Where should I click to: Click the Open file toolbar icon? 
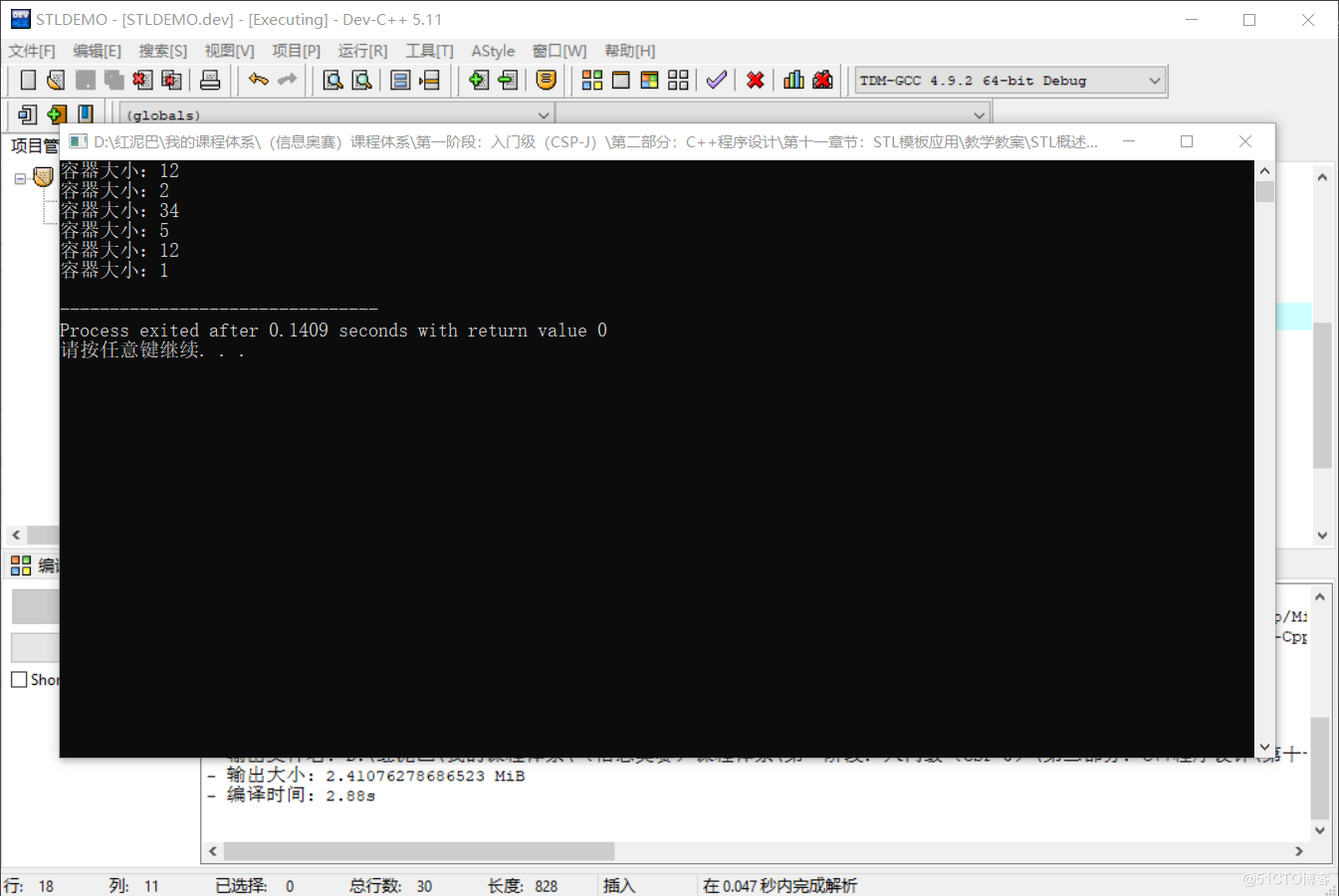point(56,81)
